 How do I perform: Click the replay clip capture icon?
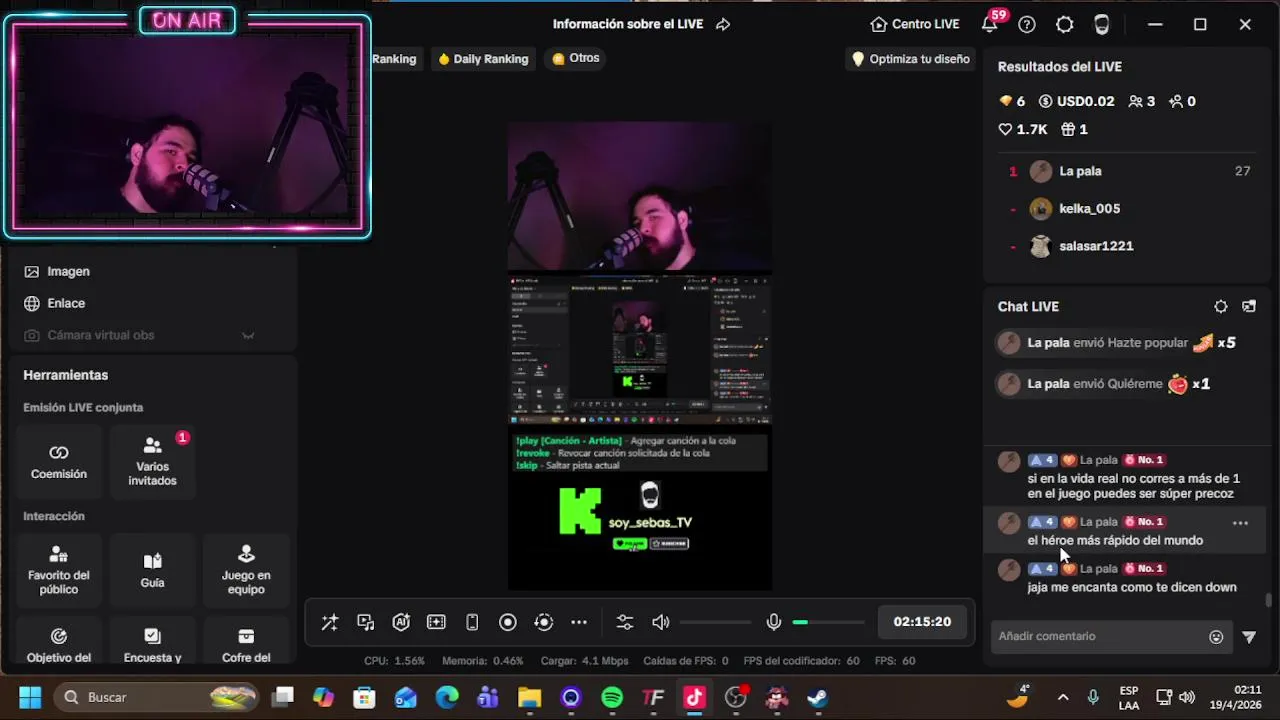(543, 622)
